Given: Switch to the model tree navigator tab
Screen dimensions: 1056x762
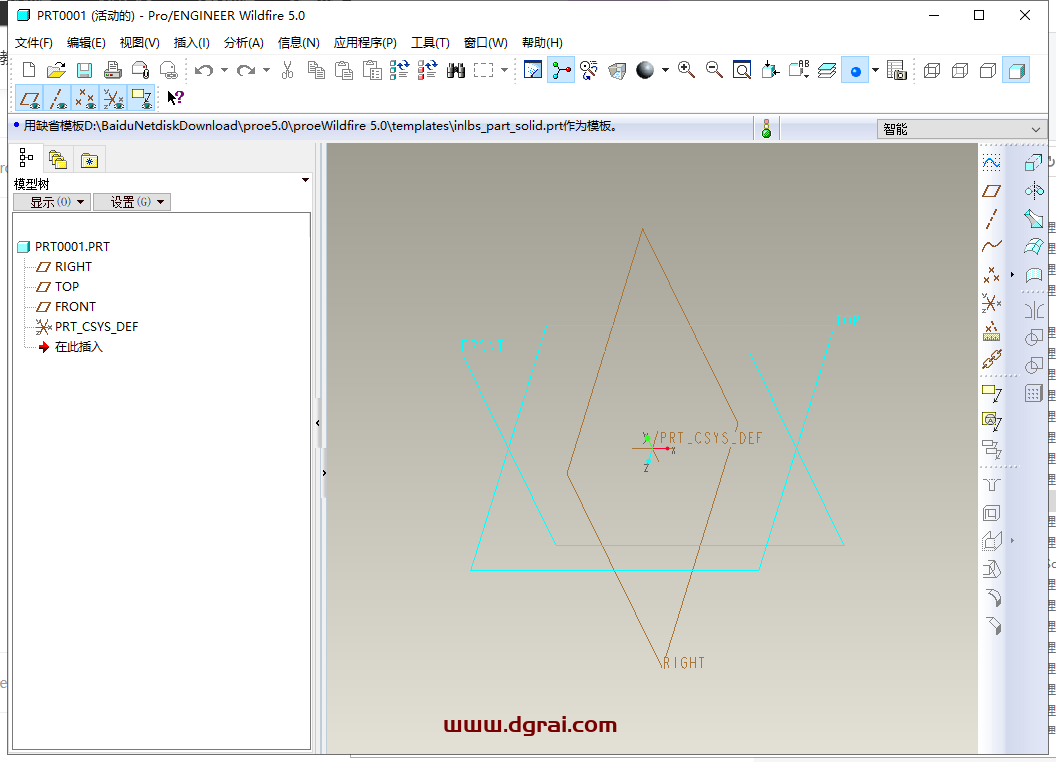Looking at the screenshot, I should 26,158.
